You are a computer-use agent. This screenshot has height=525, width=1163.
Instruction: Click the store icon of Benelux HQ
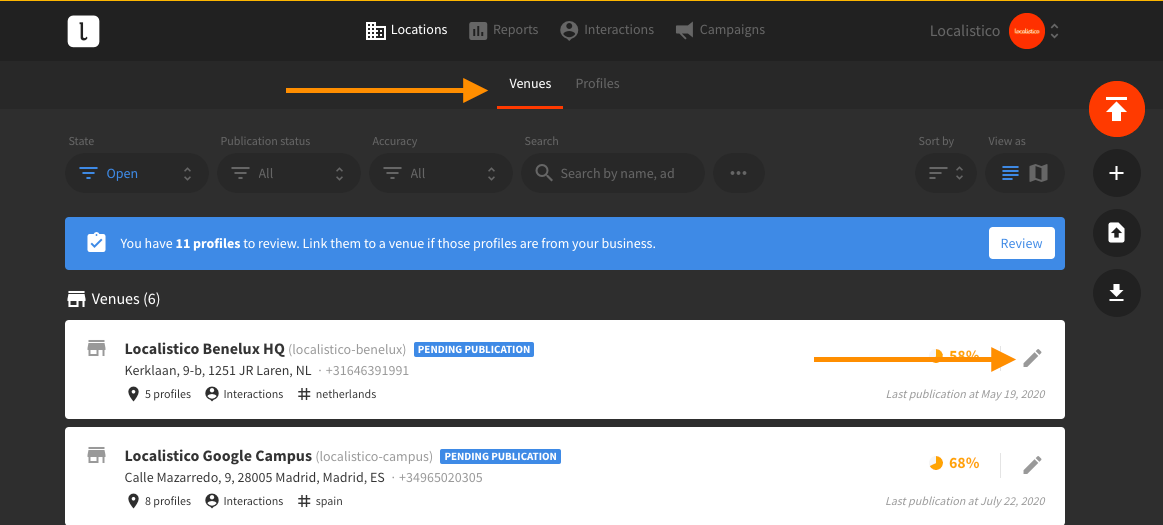point(96,348)
